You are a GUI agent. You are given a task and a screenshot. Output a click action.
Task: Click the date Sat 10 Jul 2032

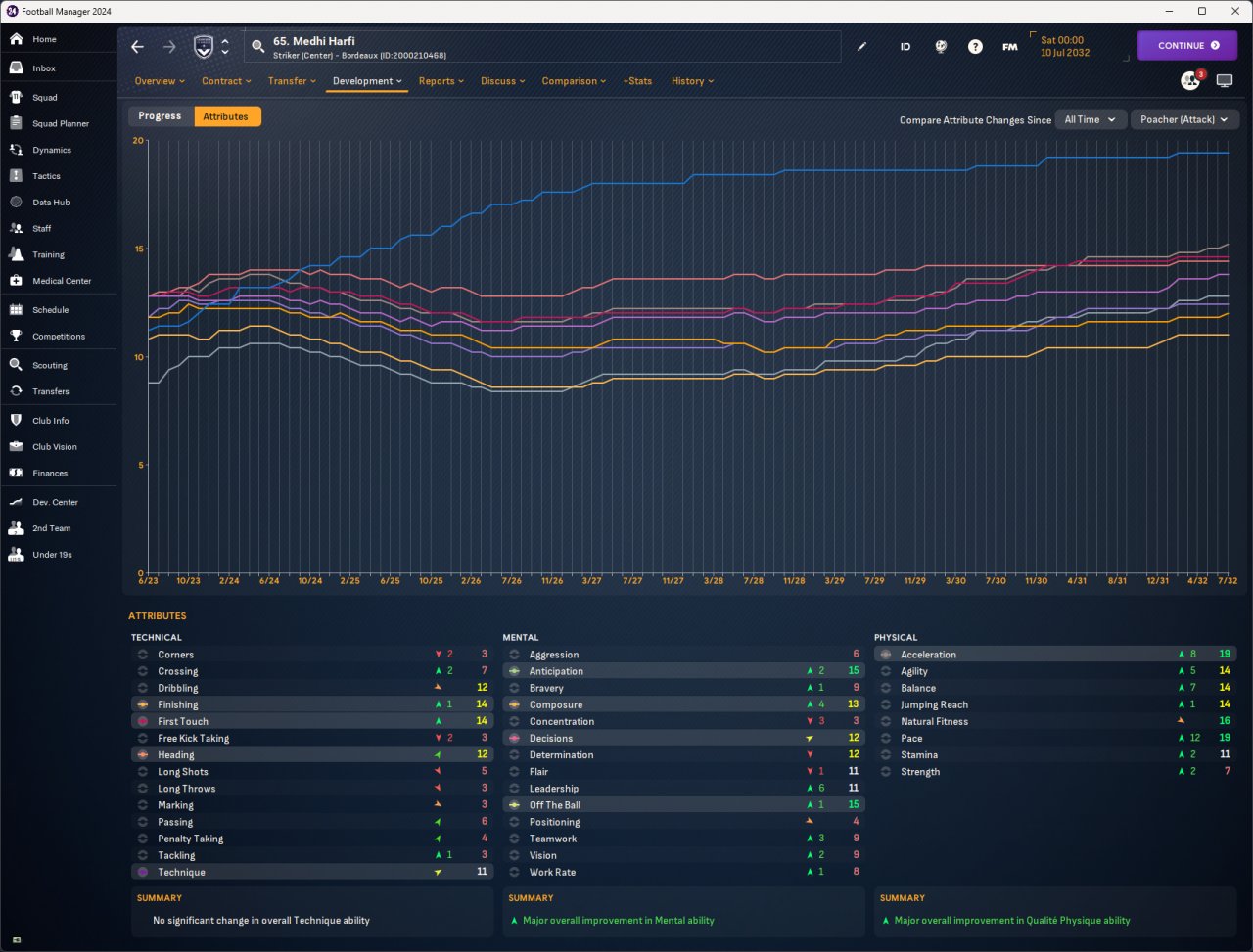pyautogui.click(x=1065, y=47)
